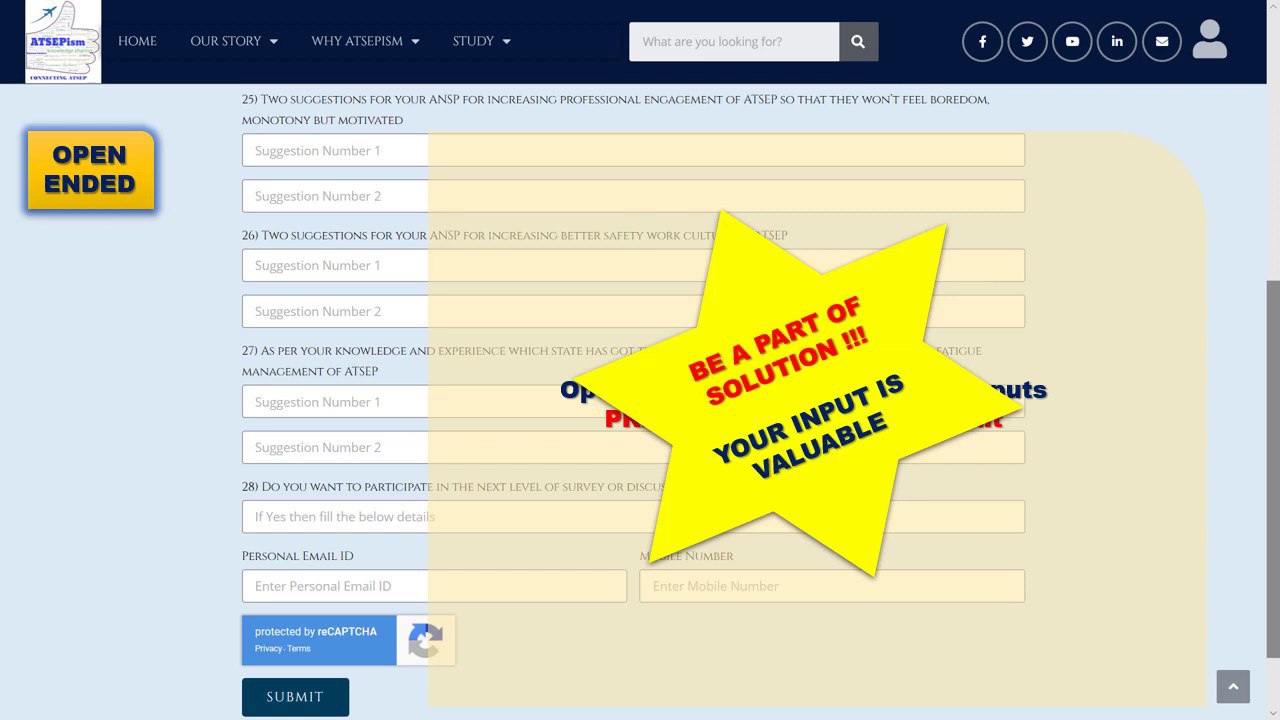Viewport: 1280px width, 720px height.
Task: Click the 'If Yes then fill the below details' field
Action: (x=633, y=517)
